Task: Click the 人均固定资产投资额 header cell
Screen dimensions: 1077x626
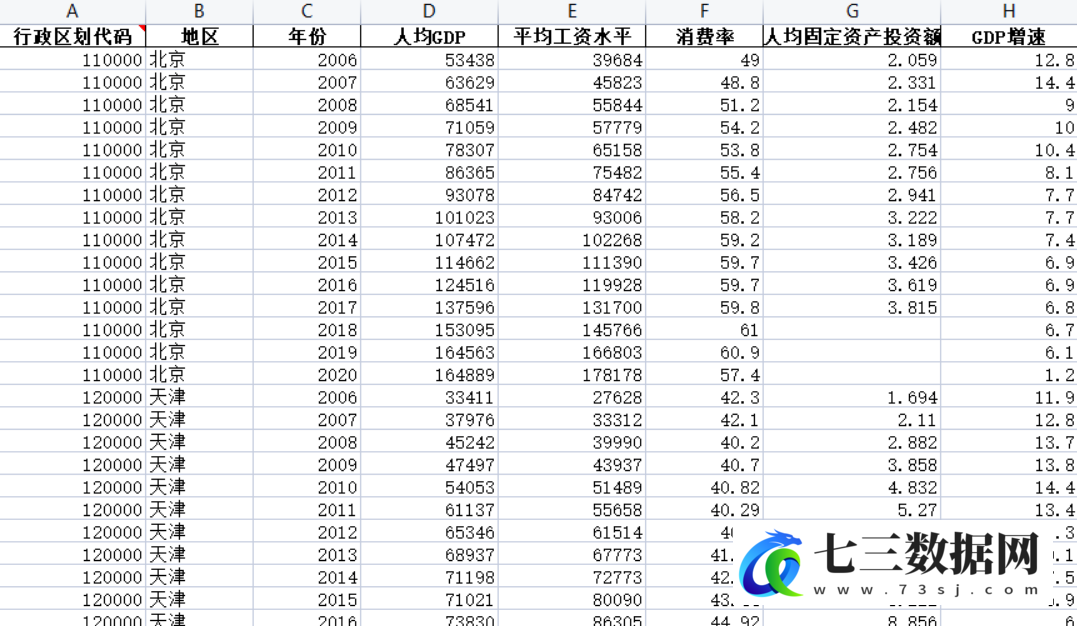Action: pyautogui.click(x=852, y=36)
